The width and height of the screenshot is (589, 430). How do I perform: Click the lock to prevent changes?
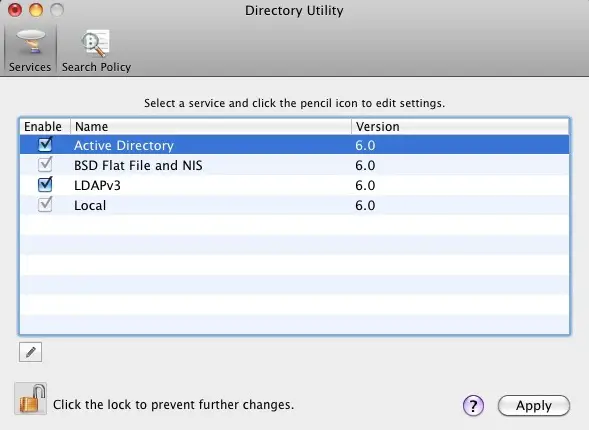31,398
